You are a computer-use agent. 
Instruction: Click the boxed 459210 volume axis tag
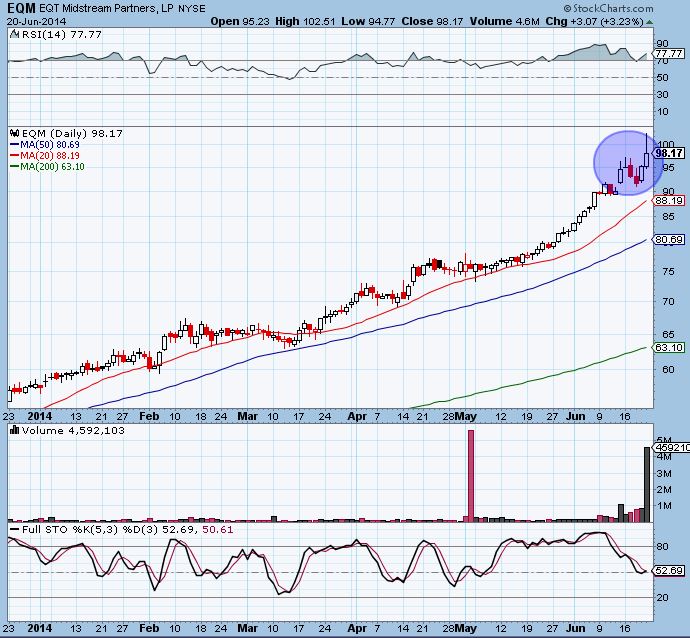point(671,447)
